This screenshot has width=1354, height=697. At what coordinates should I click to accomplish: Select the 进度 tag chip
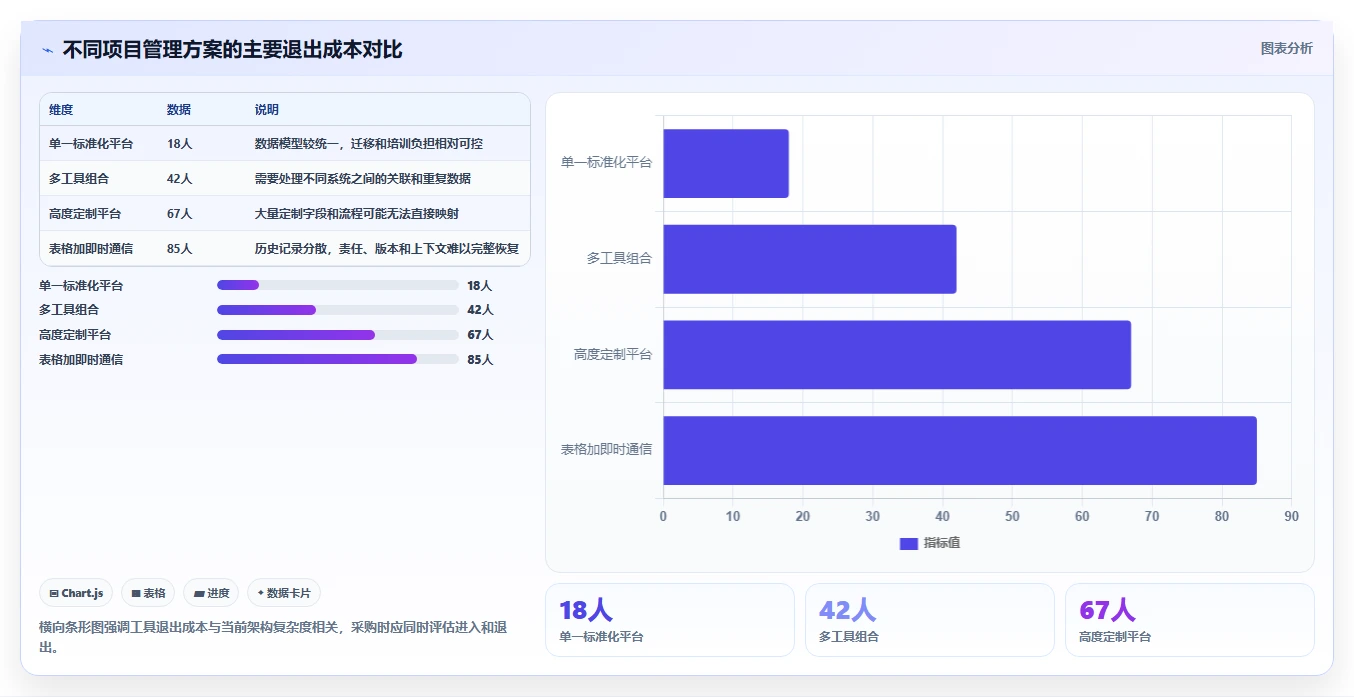click(211, 593)
